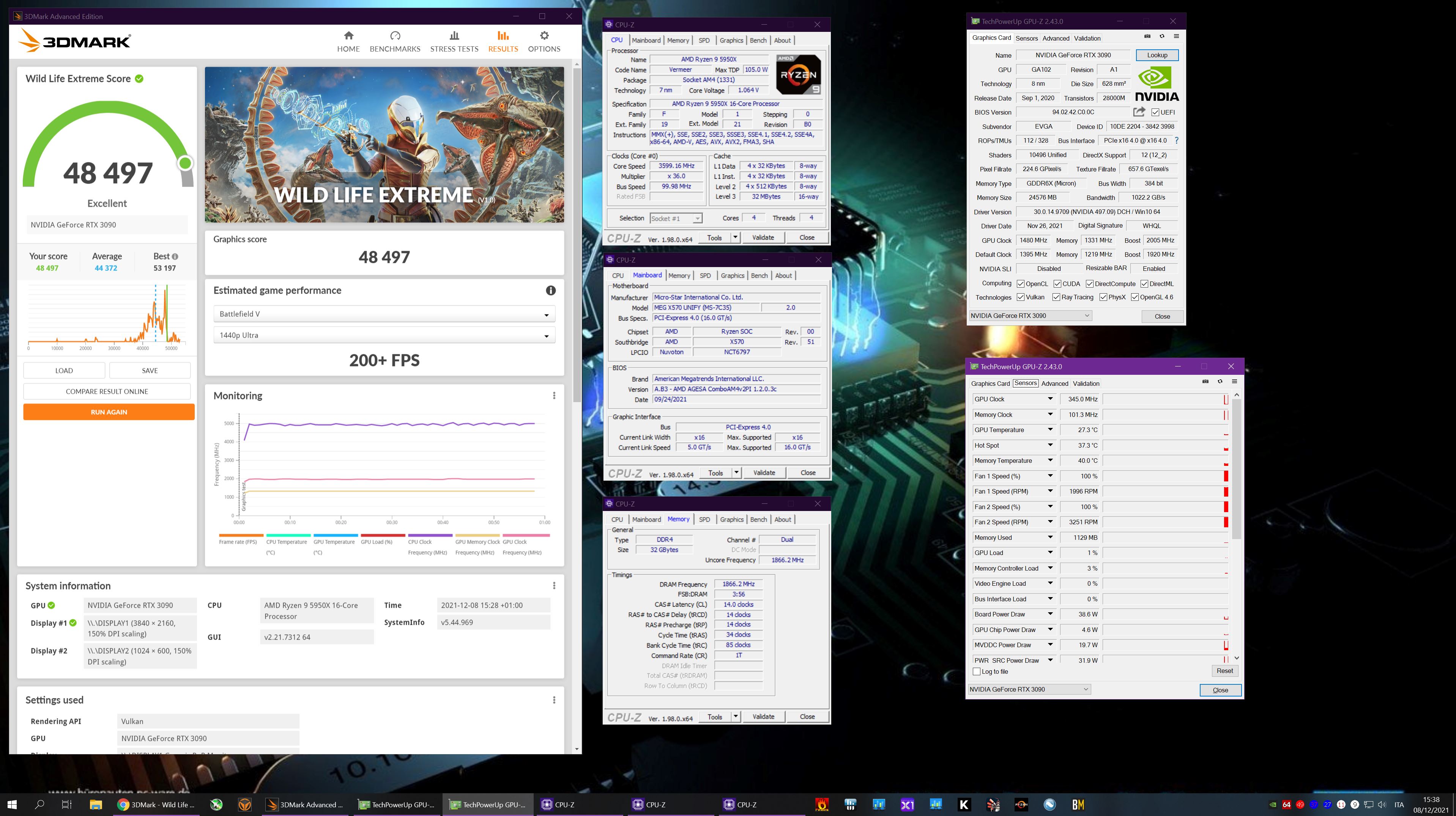Open the hamburger menu in GPU-Z Graphics Card window

1176,37
